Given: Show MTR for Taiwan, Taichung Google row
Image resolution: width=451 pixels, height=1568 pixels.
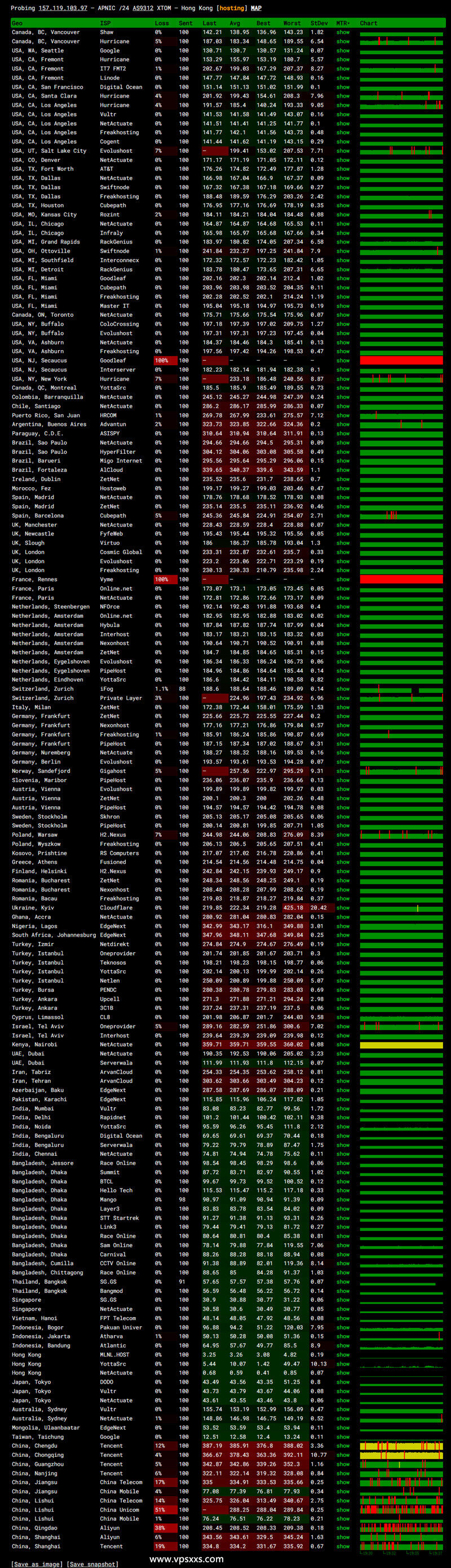Looking at the screenshot, I should tap(343, 1437).
